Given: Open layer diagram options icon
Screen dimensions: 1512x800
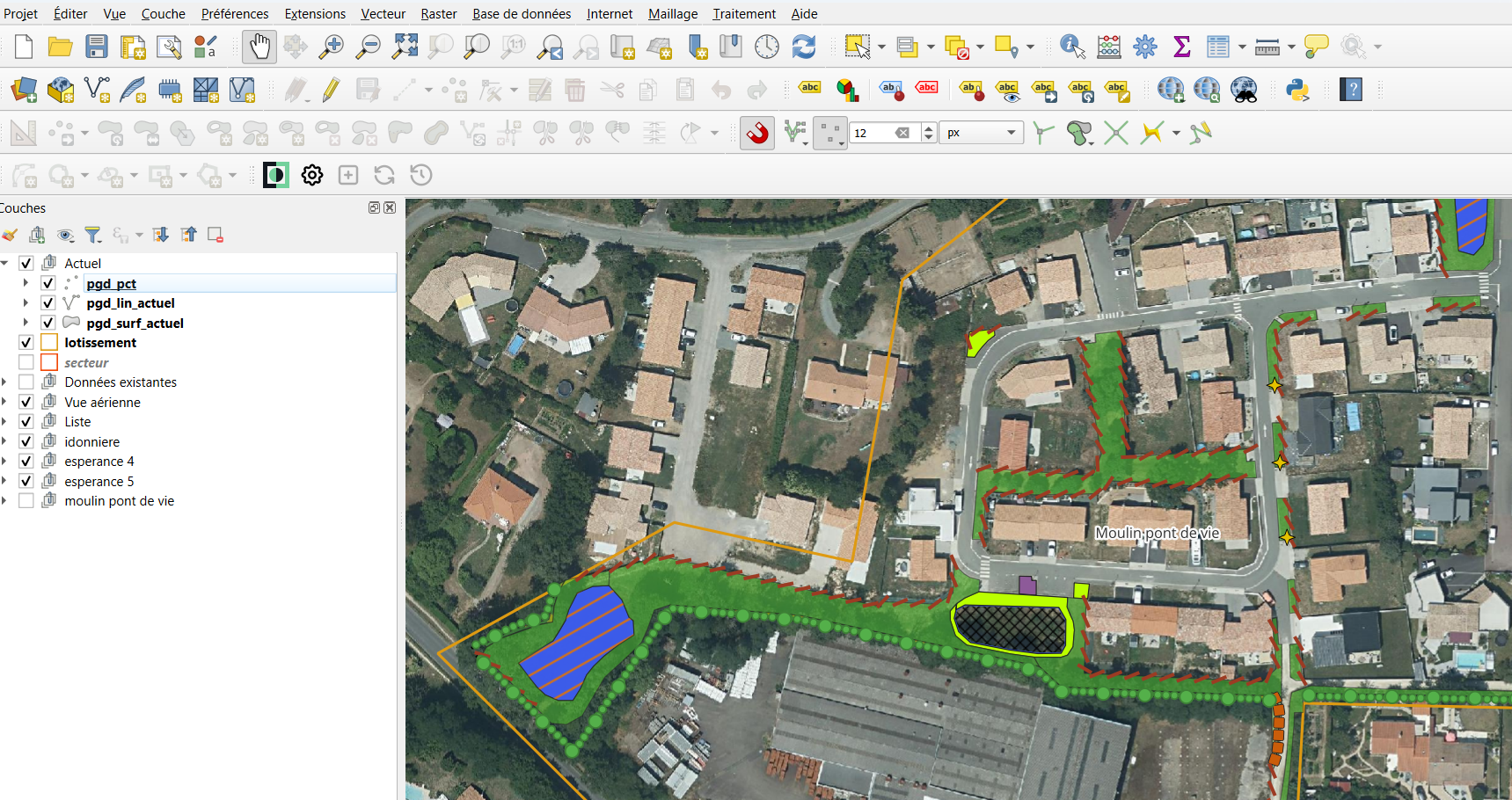Looking at the screenshot, I should pos(847,90).
